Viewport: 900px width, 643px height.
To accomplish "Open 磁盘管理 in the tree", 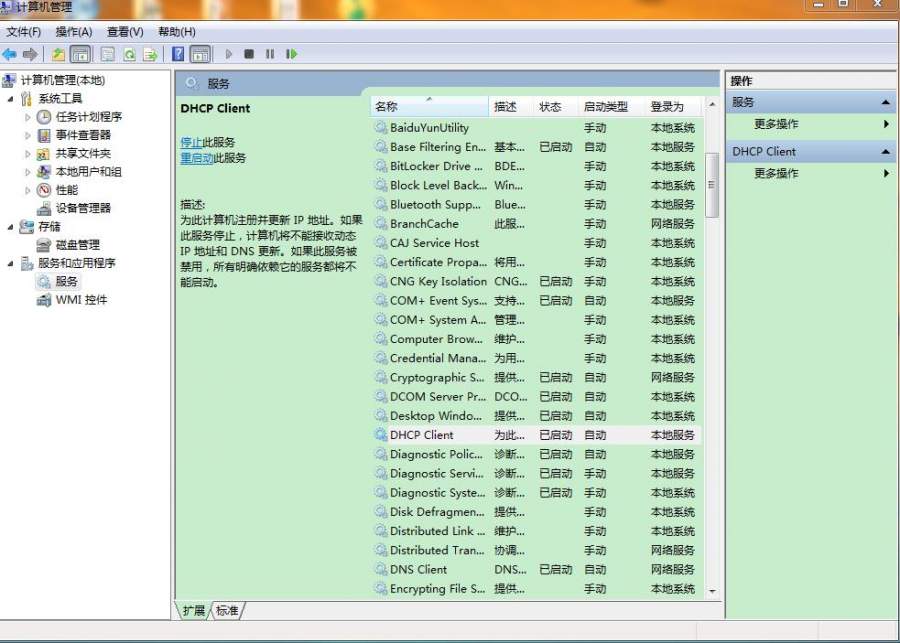I will pyautogui.click(x=77, y=245).
